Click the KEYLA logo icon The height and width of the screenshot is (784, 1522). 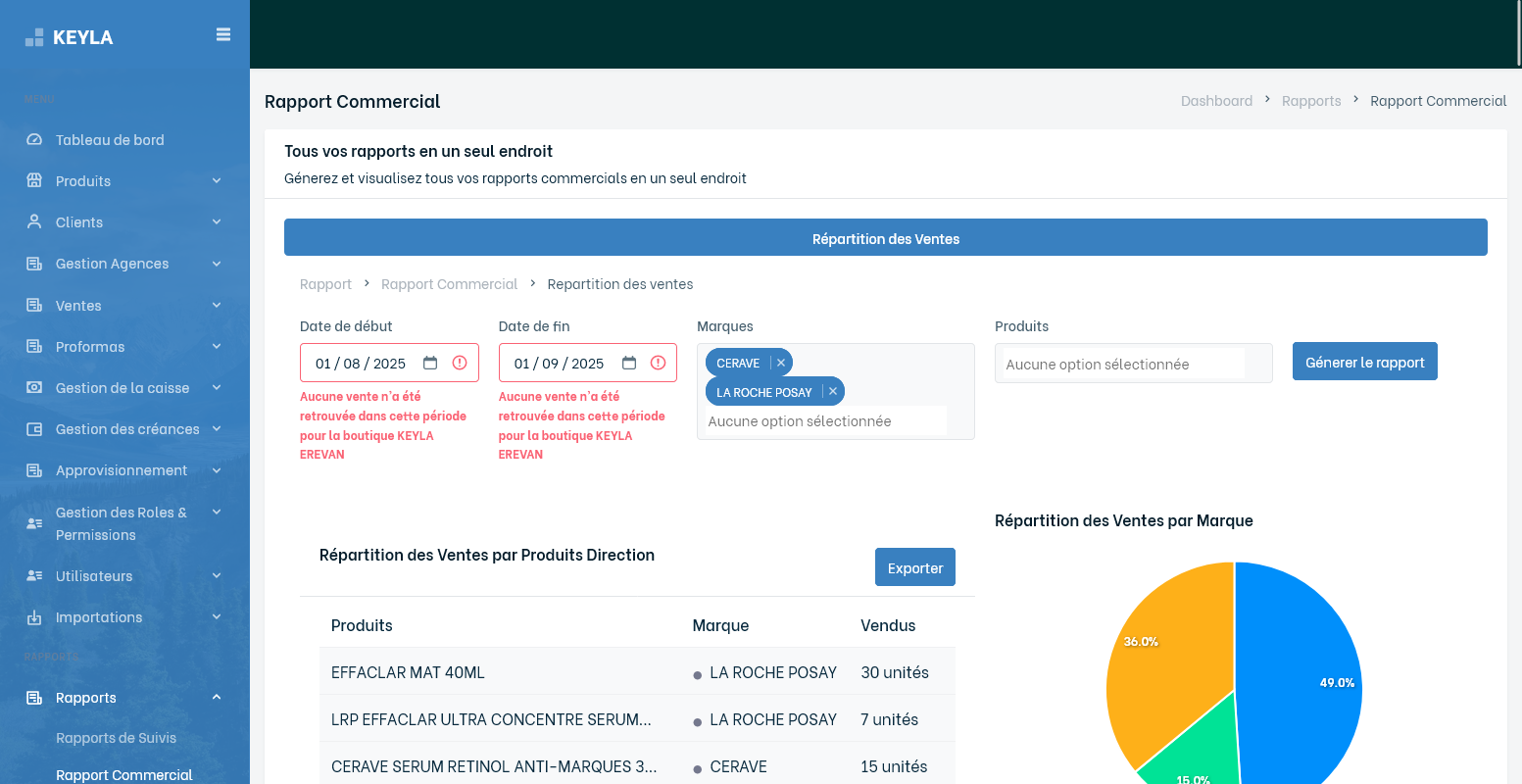[x=34, y=37]
